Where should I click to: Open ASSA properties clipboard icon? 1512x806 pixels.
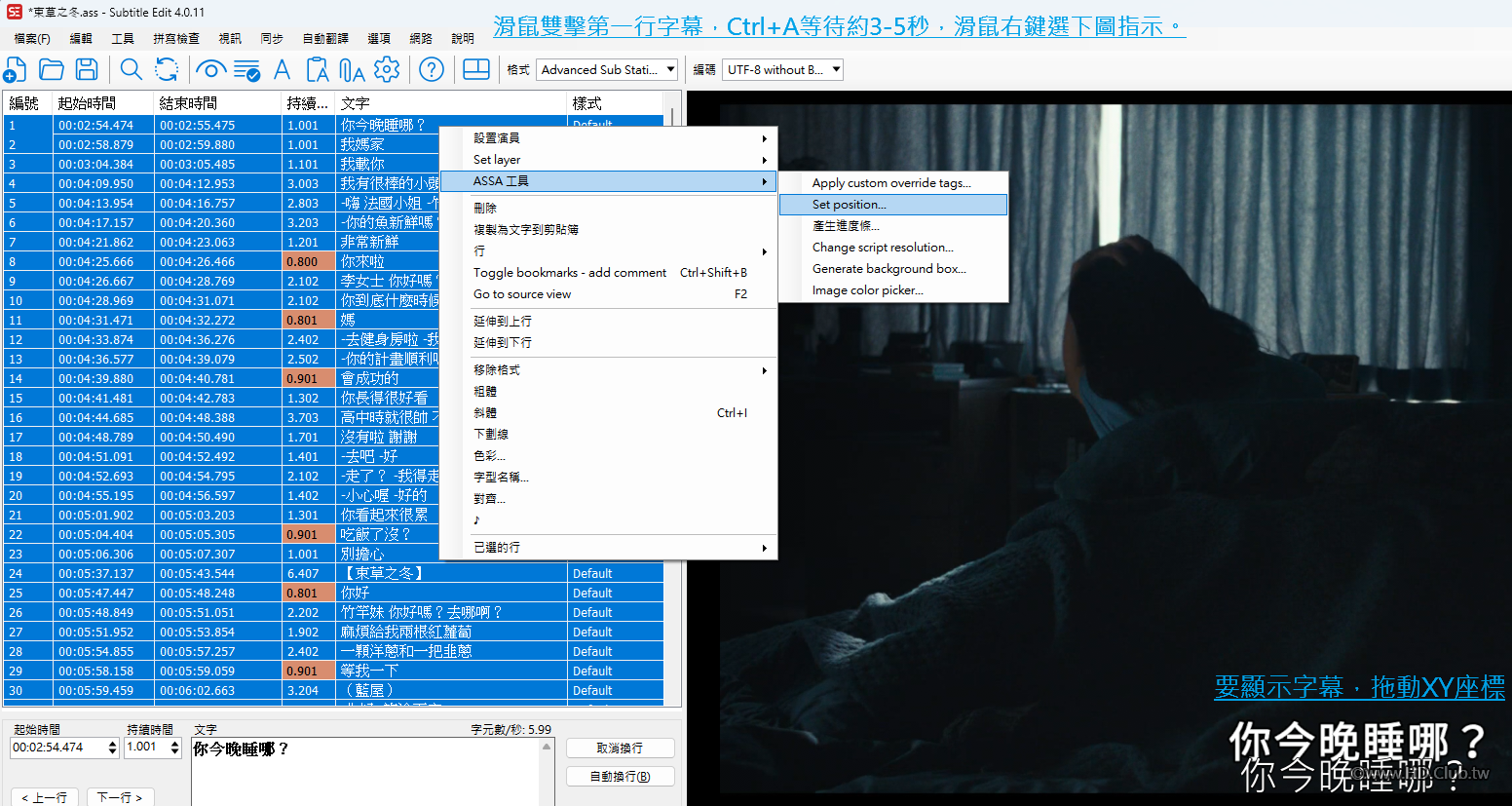click(x=318, y=69)
